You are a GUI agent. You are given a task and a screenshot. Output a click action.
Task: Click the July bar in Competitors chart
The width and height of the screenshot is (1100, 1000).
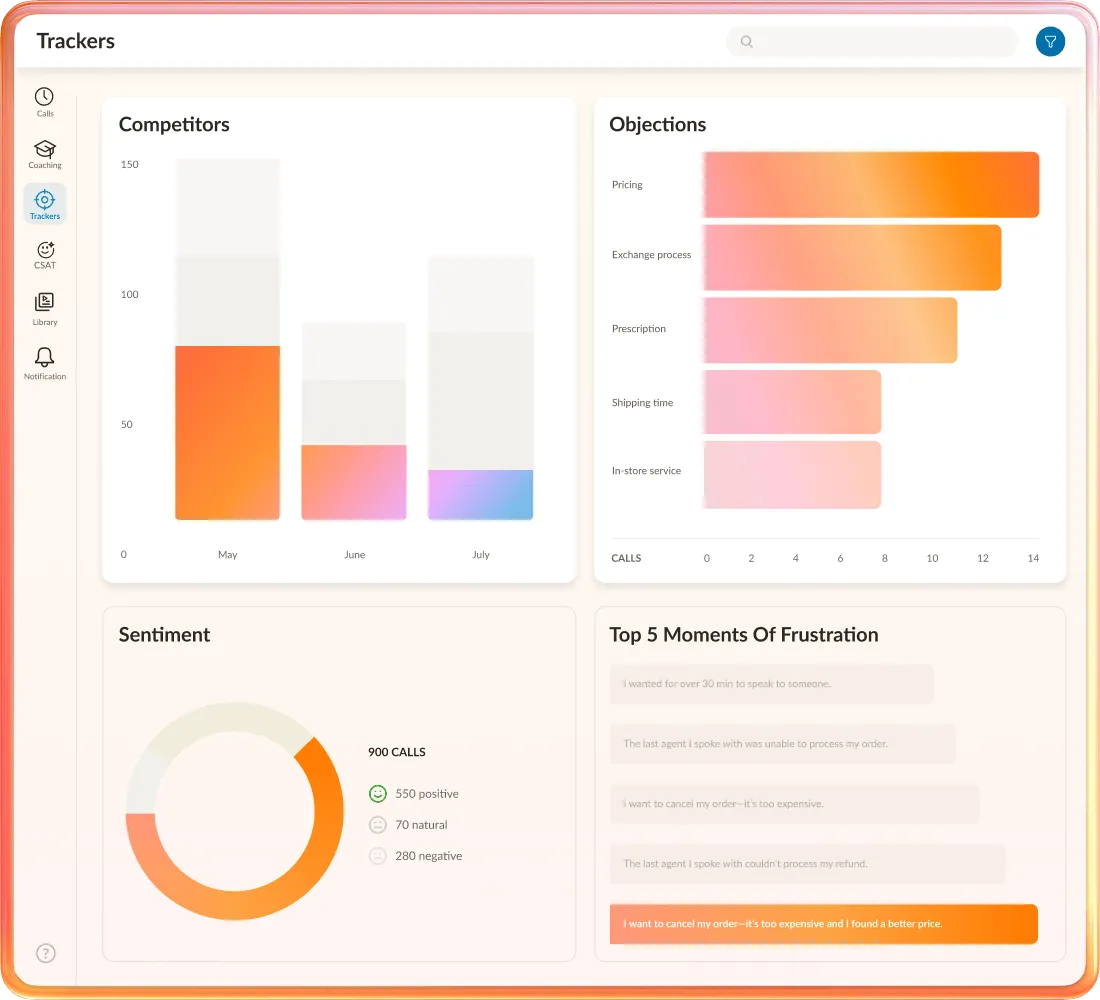point(480,495)
